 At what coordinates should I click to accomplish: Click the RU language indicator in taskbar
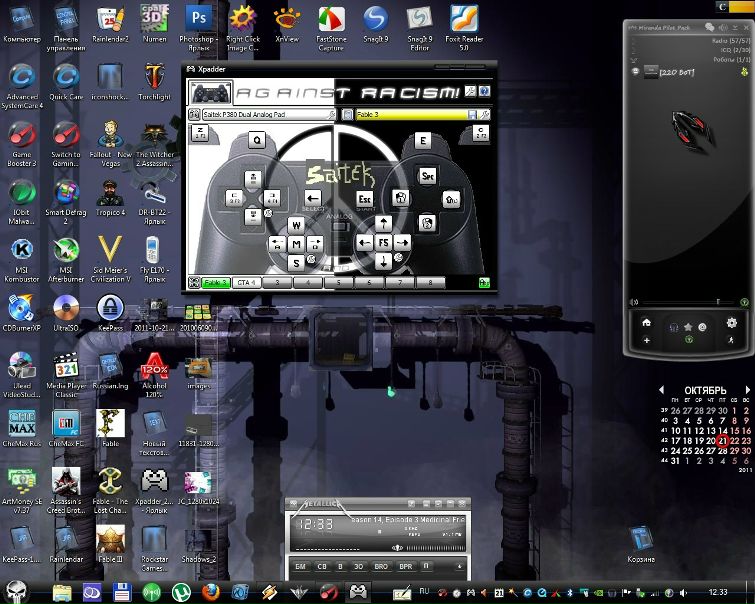pyautogui.click(x=424, y=591)
